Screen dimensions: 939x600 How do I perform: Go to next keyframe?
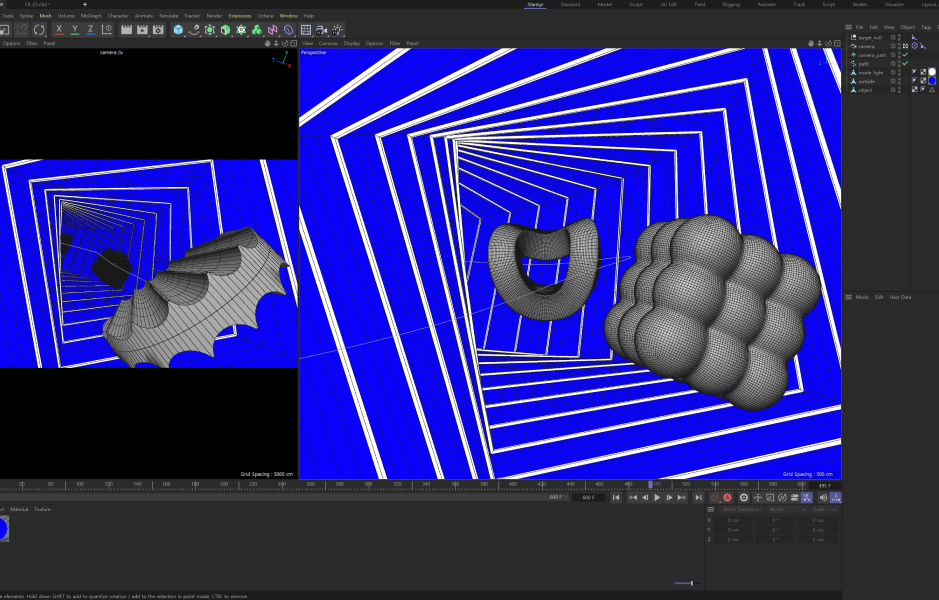point(681,498)
